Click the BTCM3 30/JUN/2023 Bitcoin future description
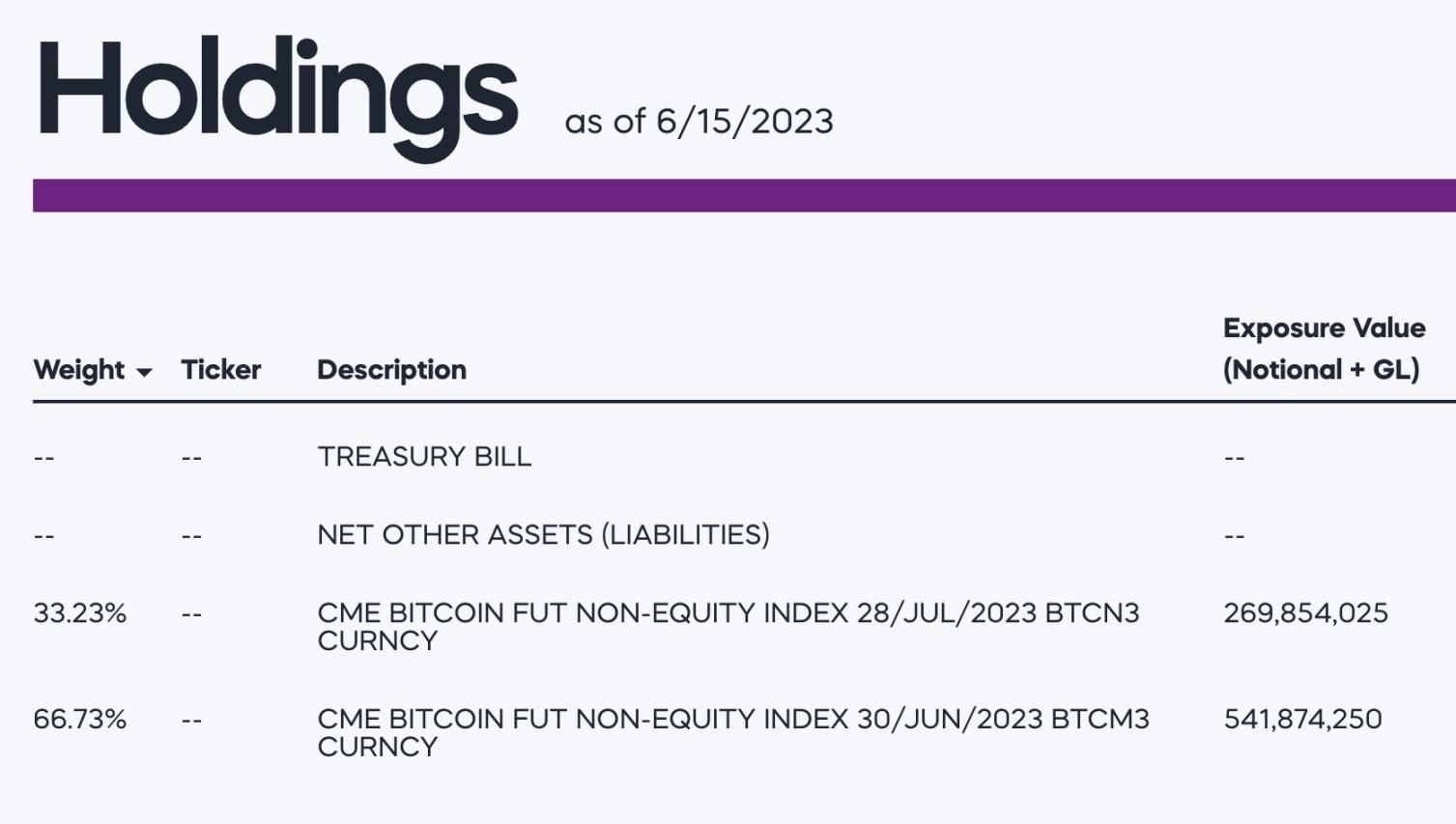 [x=732, y=732]
